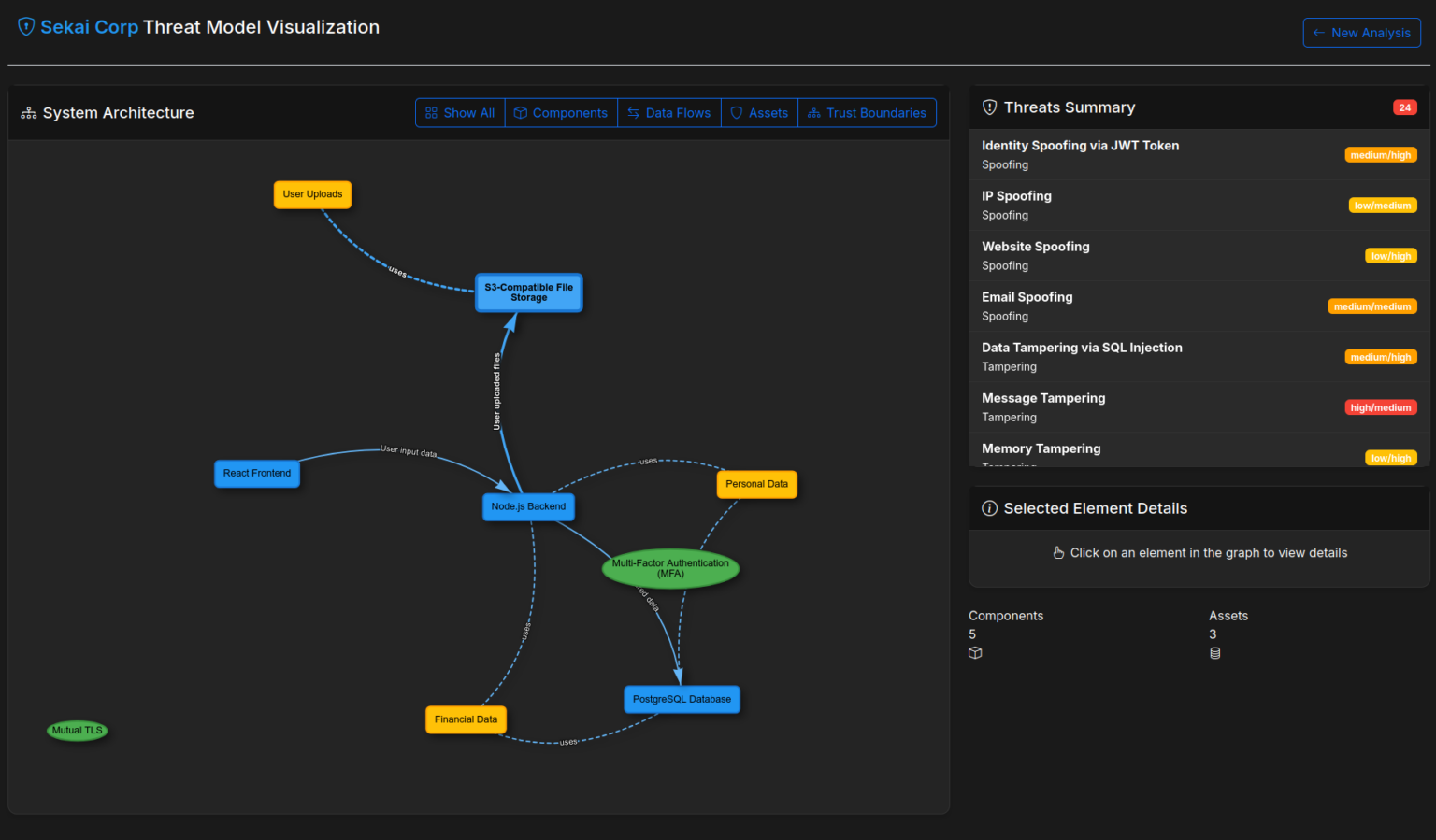The image size is (1436, 840).
Task: Click the Sekai Corp shield logo icon
Action: (25, 26)
